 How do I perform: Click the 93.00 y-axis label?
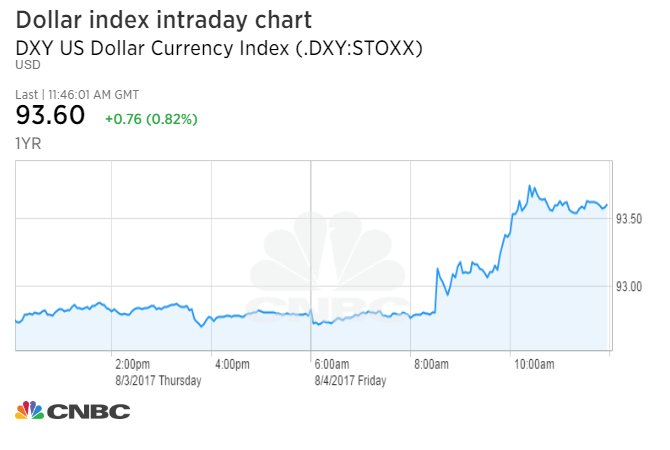(634, 288)
